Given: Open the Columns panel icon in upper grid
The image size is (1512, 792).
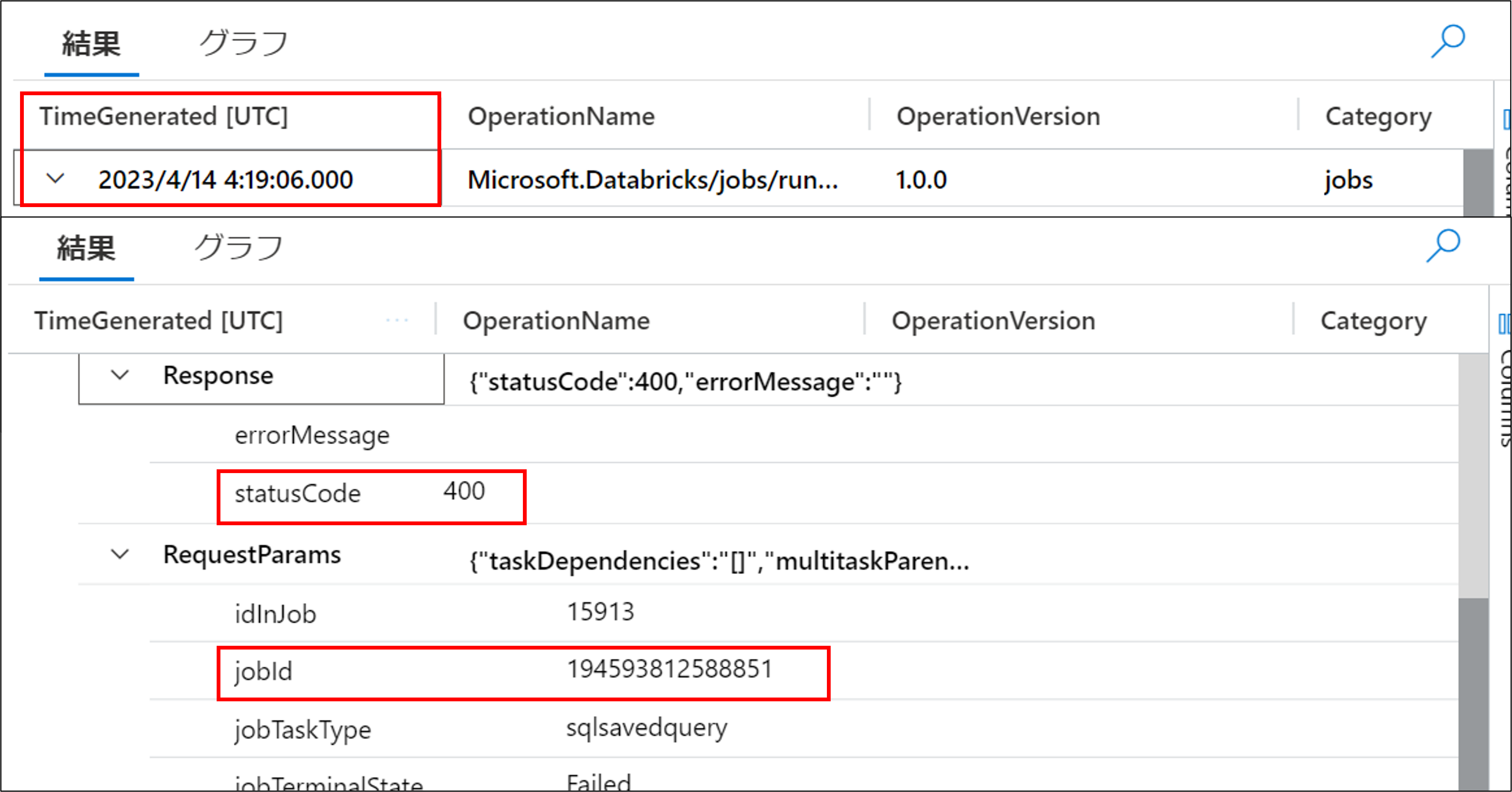Looking at the screenshot, I should 1506,119.
